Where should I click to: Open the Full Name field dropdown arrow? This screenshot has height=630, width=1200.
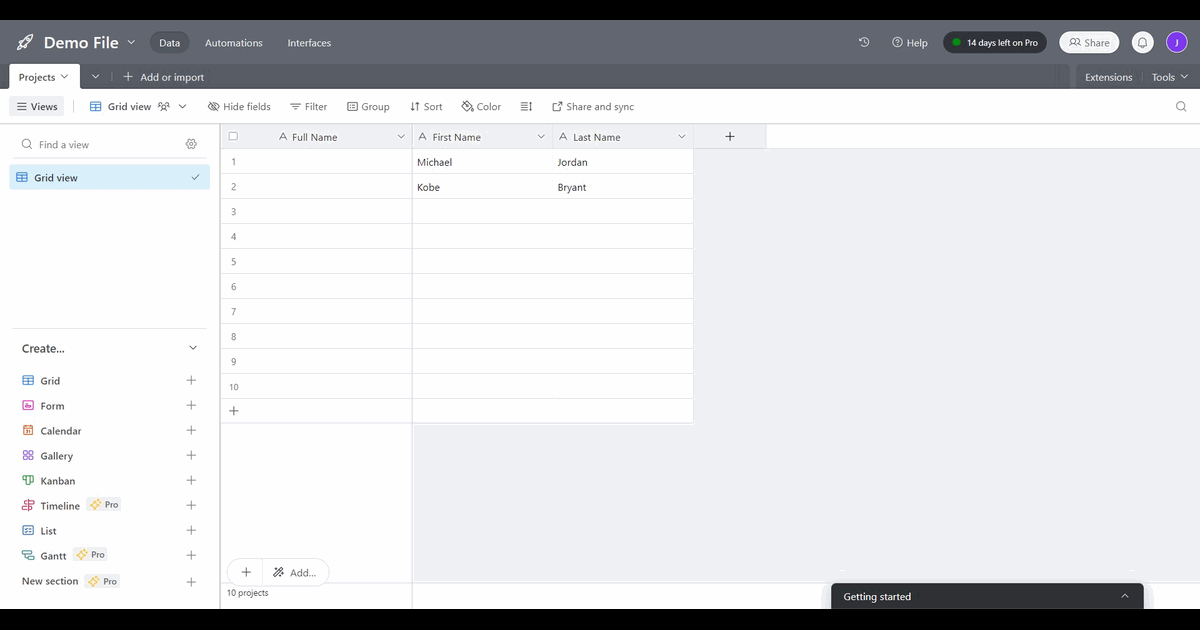click(401, 137)
